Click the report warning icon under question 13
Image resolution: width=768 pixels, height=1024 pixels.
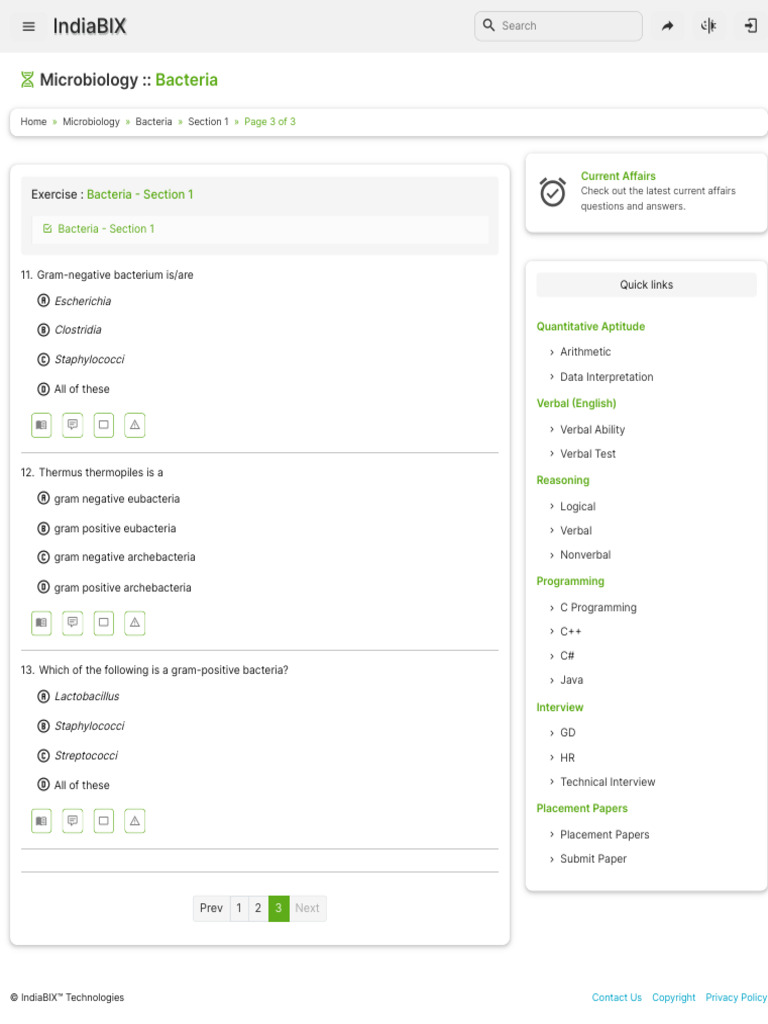click(x=135, y=821)
